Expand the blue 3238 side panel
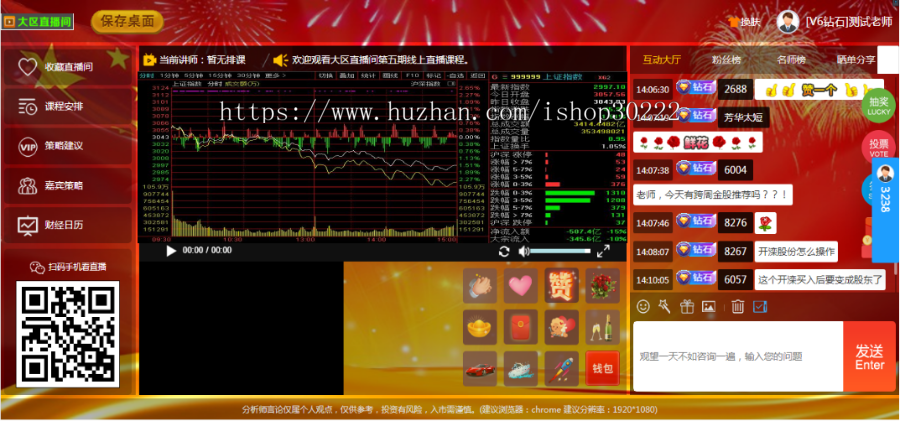Image resolution: width=900 pixels, height=421 pixels. click(885, 190)
